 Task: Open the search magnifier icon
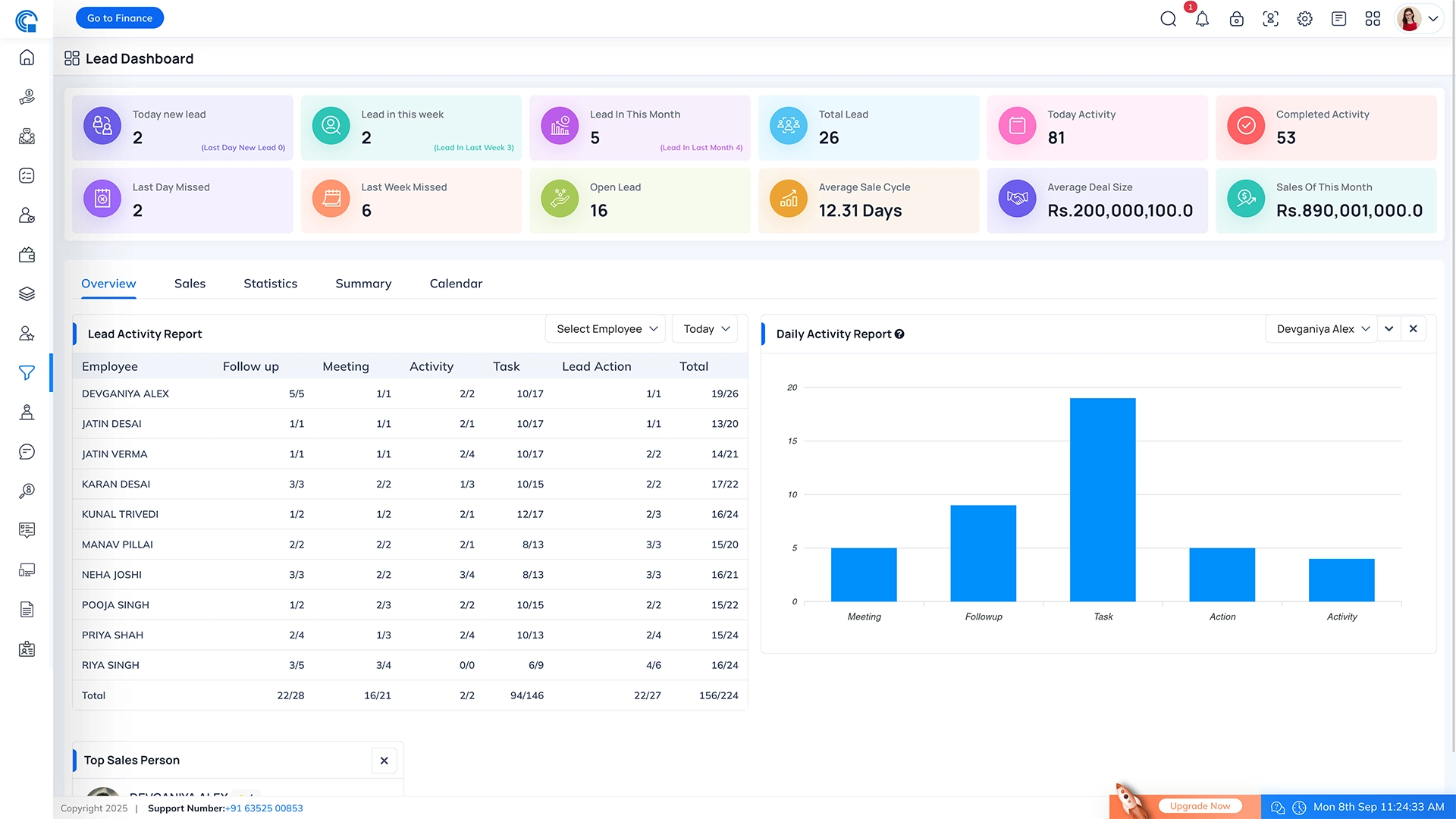pyautogui.click(x=1168, y=19)
